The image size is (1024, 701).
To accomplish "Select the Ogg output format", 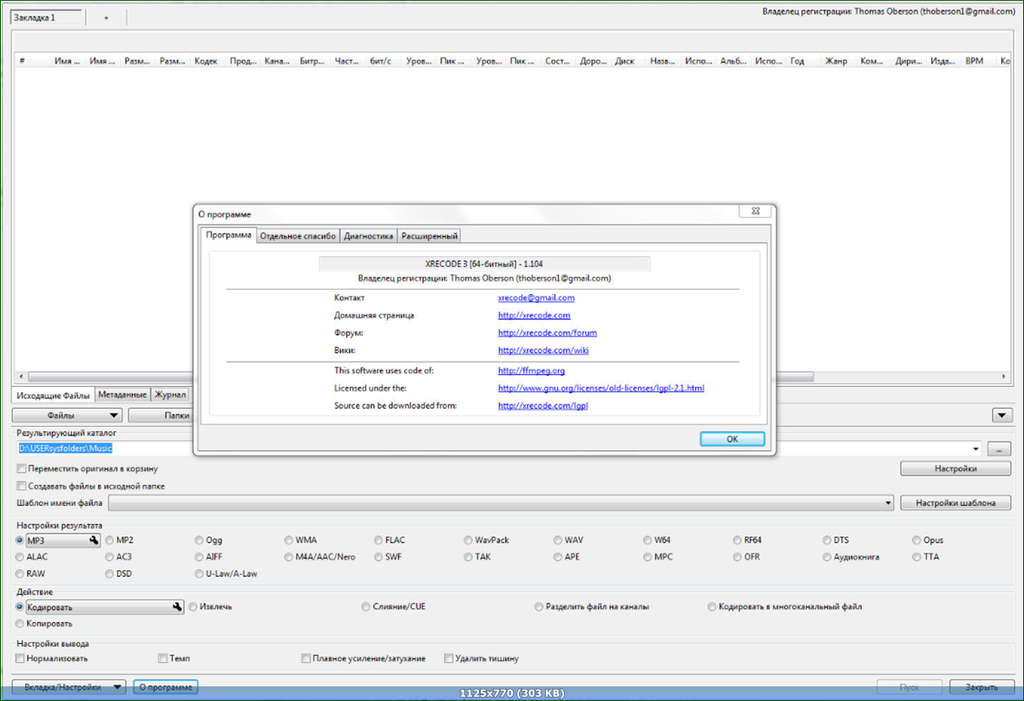I will (x=209, y=540).
